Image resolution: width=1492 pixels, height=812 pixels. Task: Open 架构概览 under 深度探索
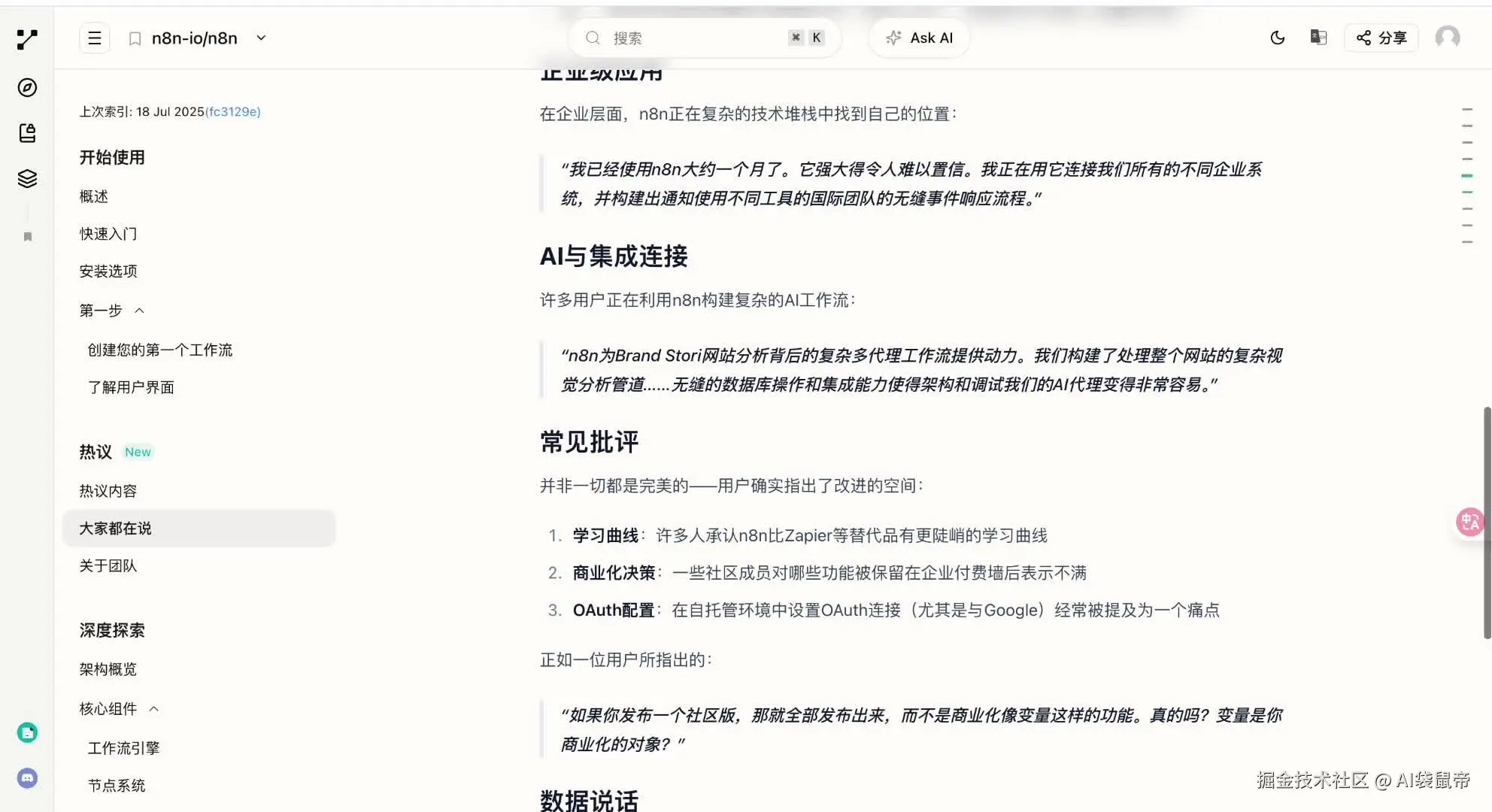(x=108, y=668)
